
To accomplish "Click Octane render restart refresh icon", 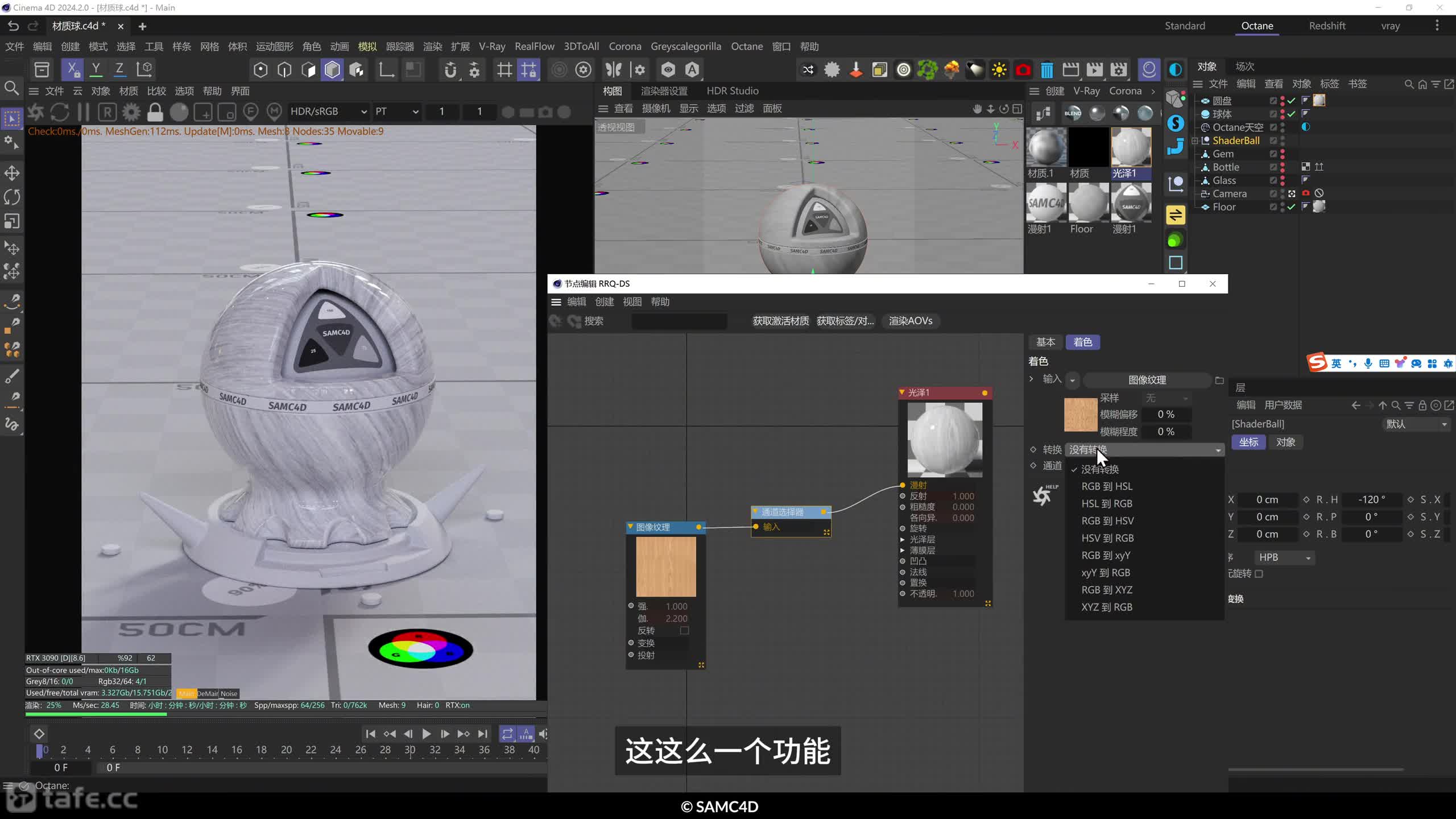I will click(x=59, y=111).
